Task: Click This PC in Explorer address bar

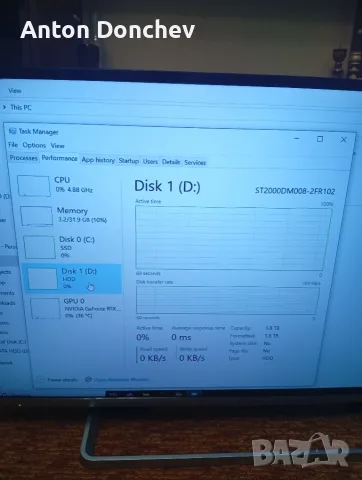Action: point(21,107)
